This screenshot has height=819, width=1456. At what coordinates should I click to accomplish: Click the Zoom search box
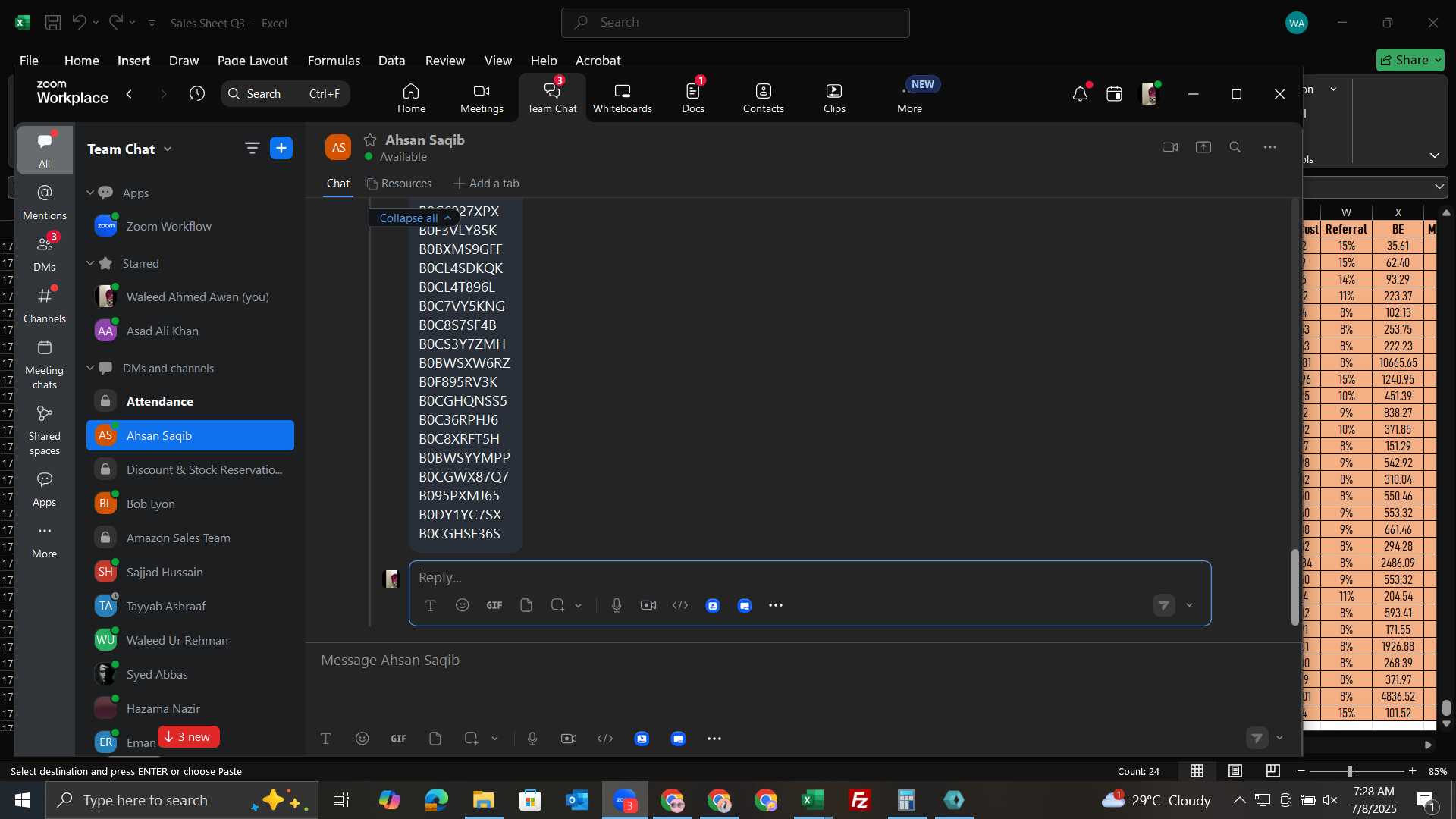285,94
